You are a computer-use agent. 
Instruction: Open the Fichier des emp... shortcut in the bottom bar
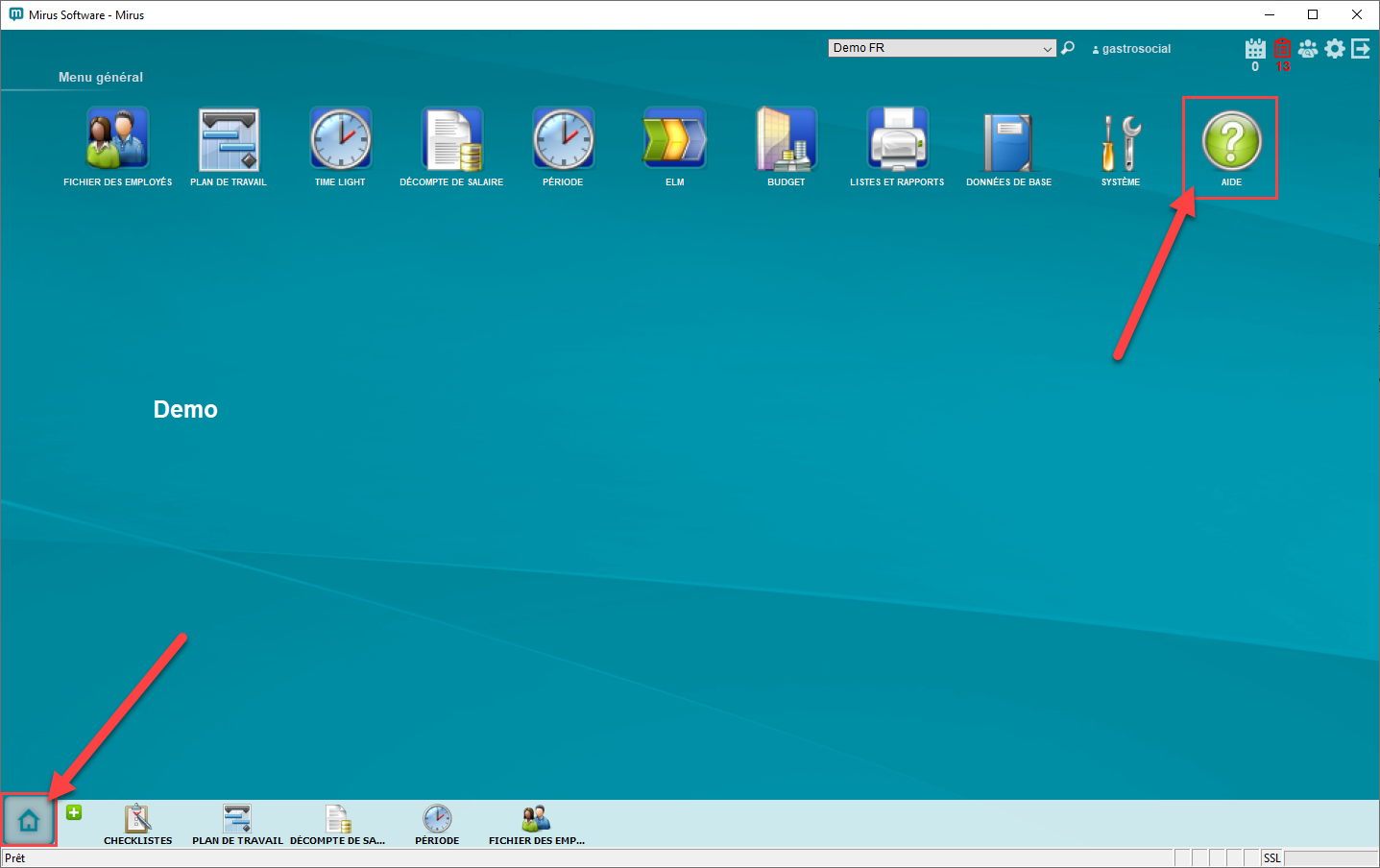coord(537,825)
